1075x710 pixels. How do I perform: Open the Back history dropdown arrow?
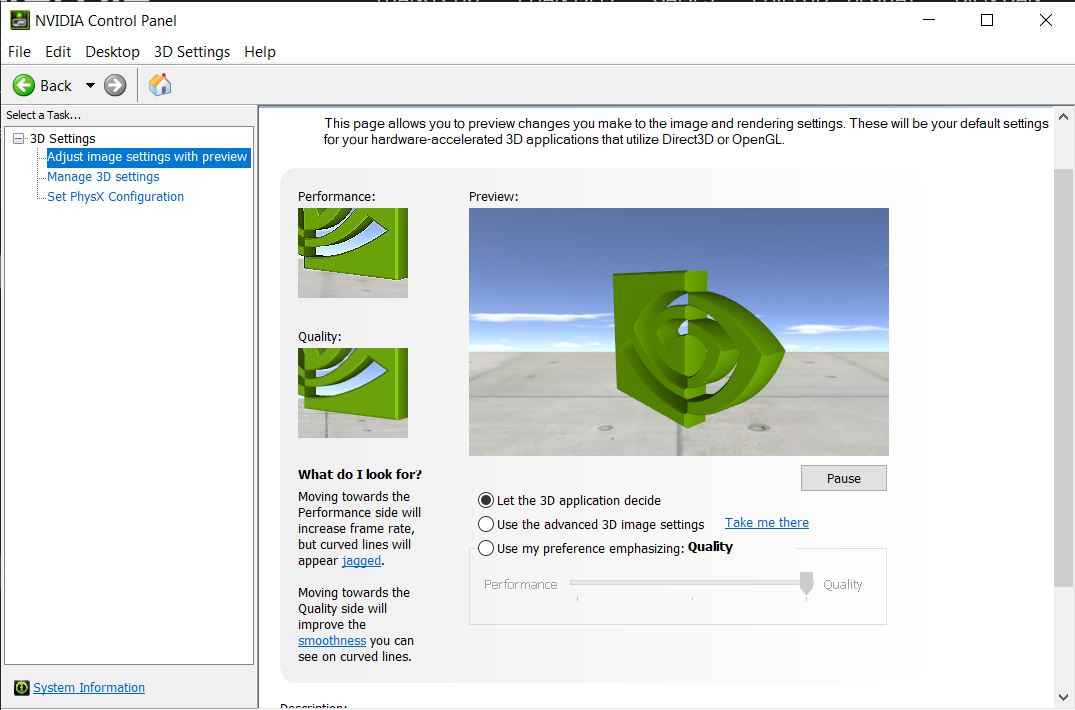90,86
